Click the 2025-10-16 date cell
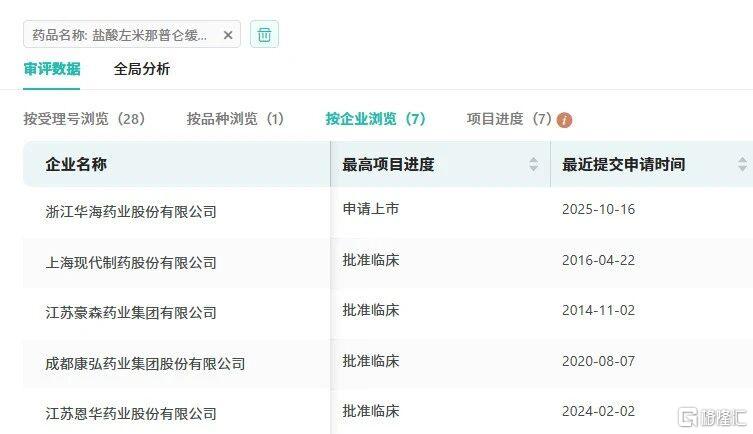This screenshot has height=434, width=753. click(598, 209)
